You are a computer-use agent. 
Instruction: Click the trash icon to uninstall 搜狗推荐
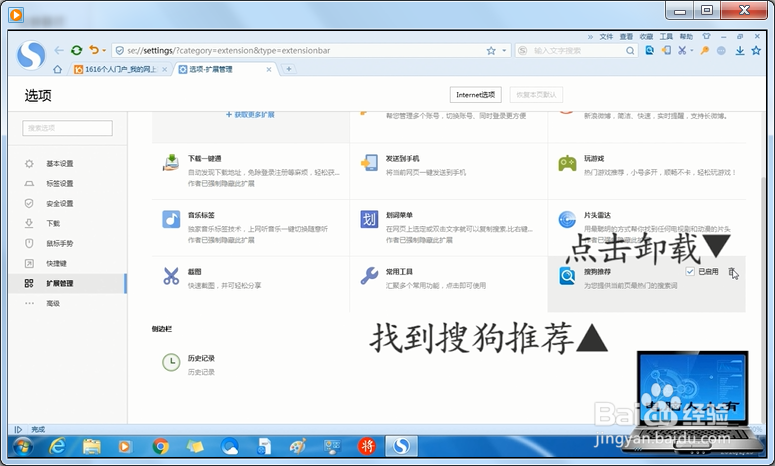(x=732, y=272)
